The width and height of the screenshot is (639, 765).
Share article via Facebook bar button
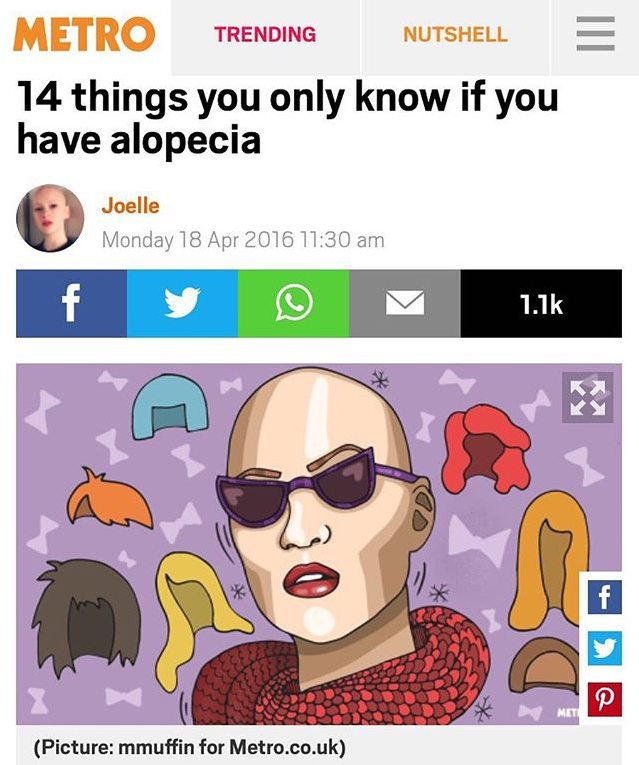click(x=71, y=303)
